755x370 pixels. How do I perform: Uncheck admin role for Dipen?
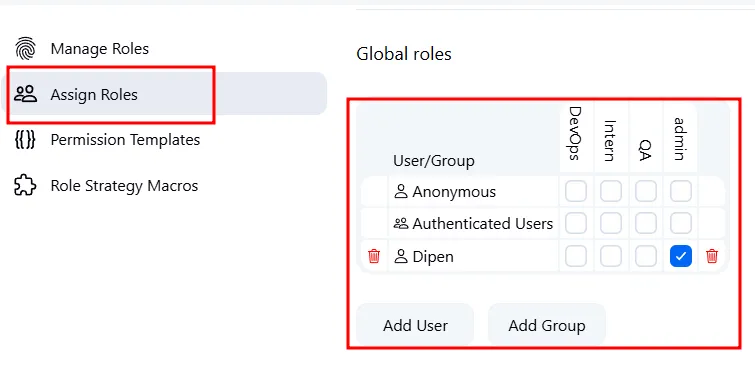point(681,256)
